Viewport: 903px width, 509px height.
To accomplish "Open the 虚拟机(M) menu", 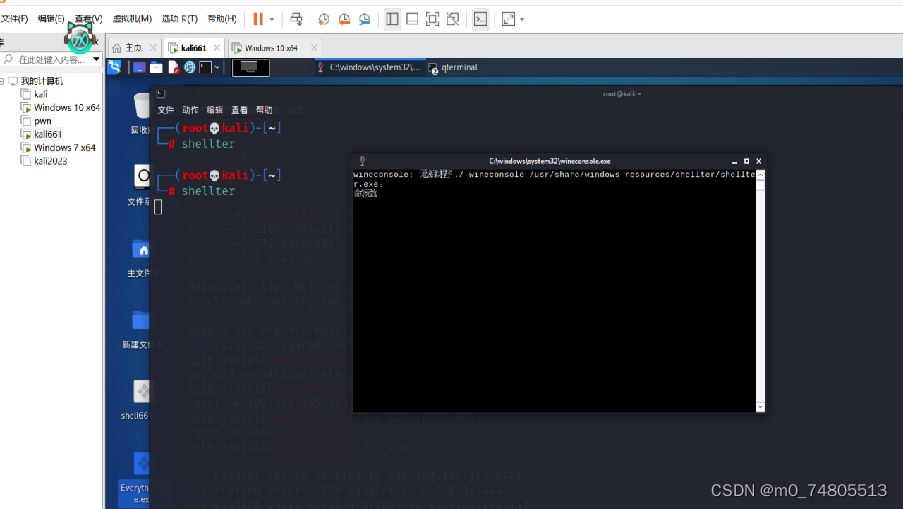I will pos(132,19).
